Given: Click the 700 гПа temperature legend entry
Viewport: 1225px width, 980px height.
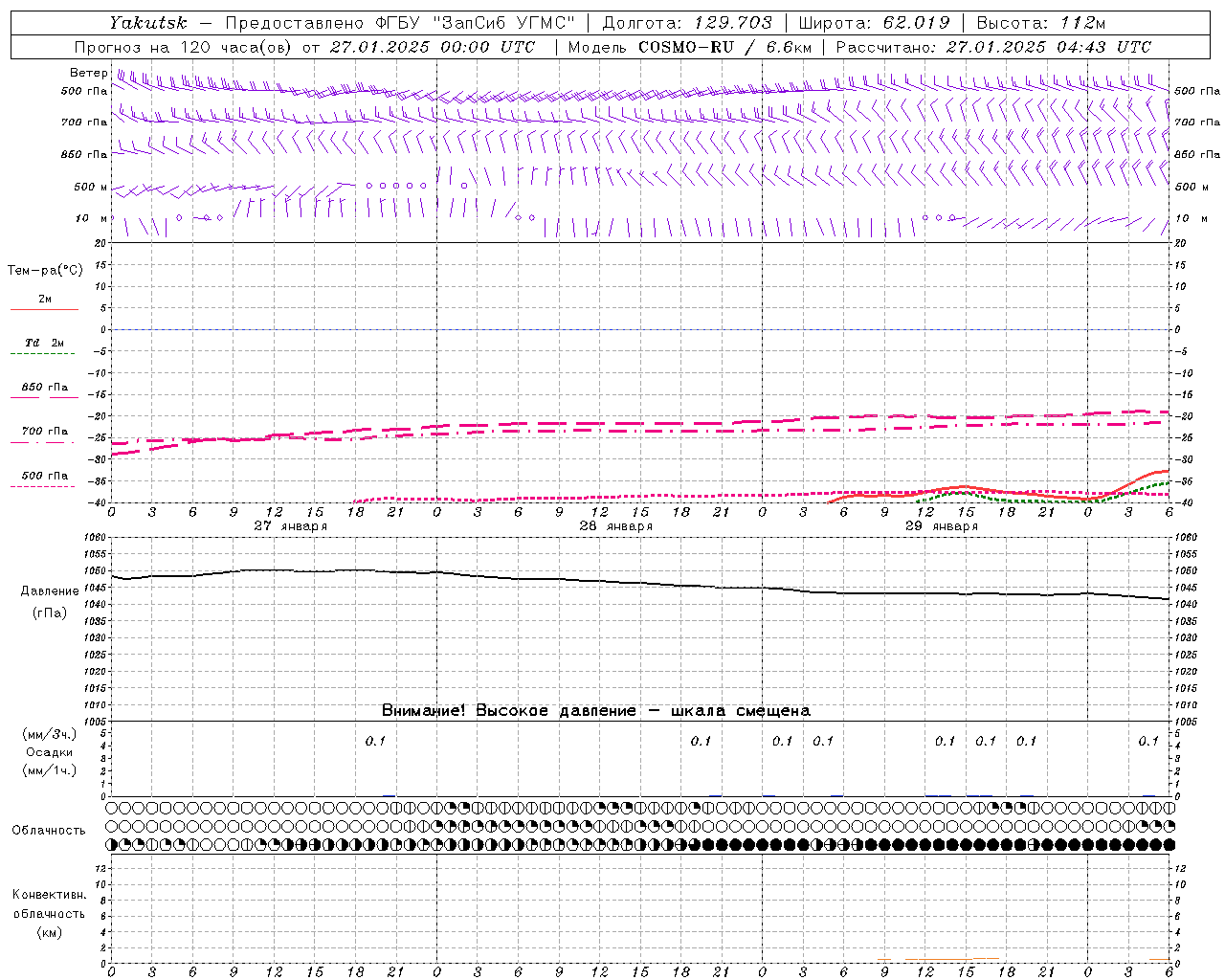Looking at the screenshot, I should pyautogui.click(x=45, y=431).
